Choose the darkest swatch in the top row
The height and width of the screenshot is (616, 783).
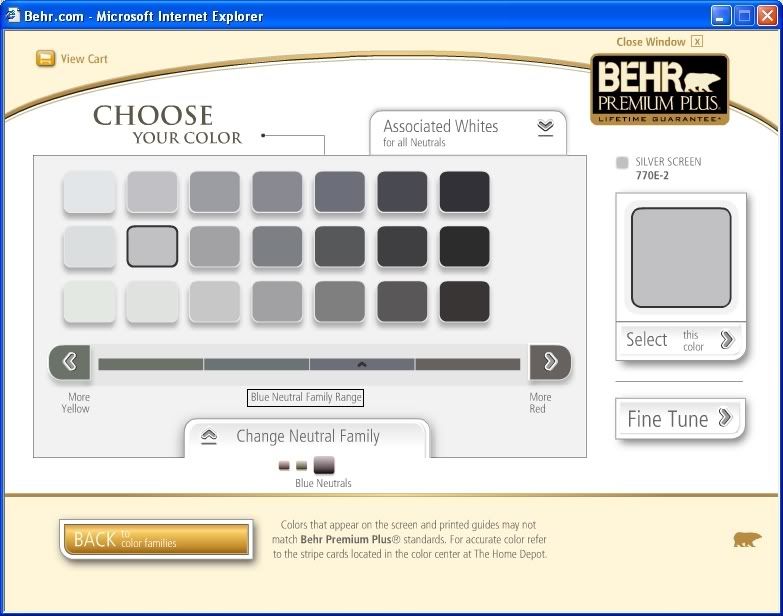464,192
